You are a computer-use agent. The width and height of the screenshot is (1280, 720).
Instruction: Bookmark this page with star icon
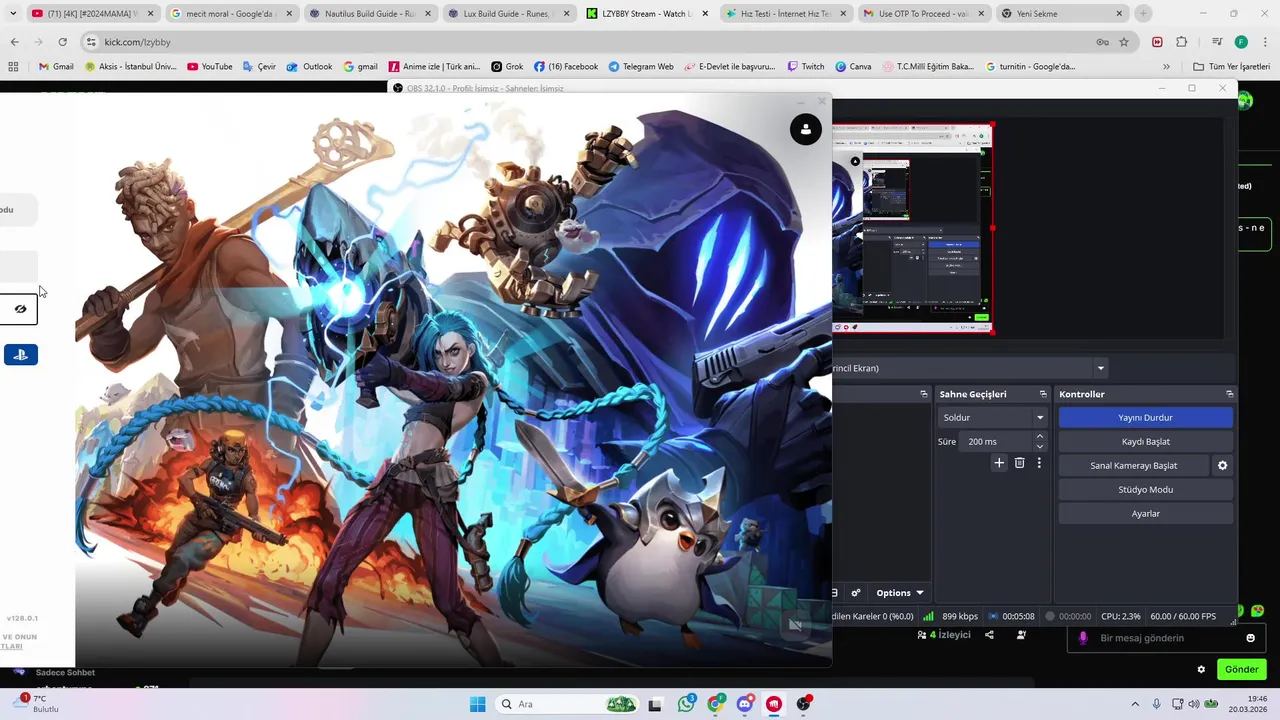pyautogui.click(x=1124, y=42)
